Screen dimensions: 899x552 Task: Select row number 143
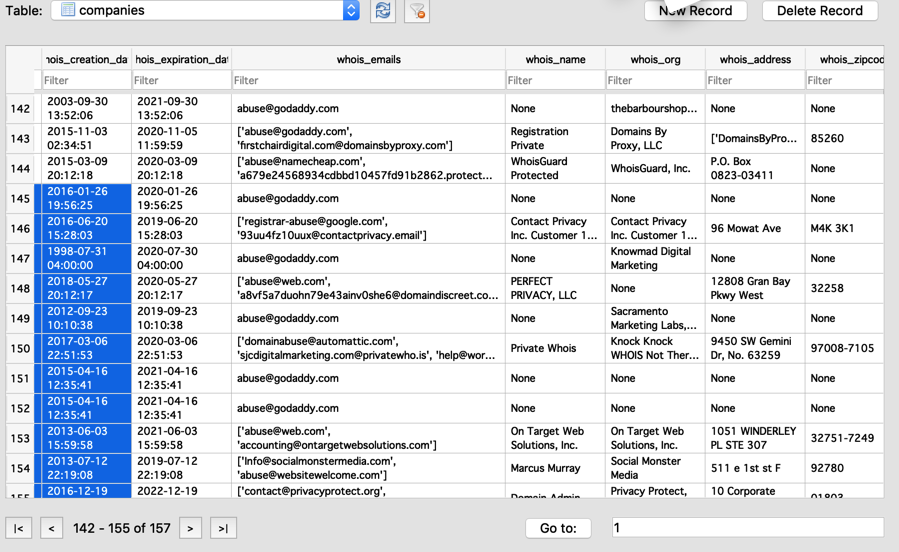[x=20, y=138]
